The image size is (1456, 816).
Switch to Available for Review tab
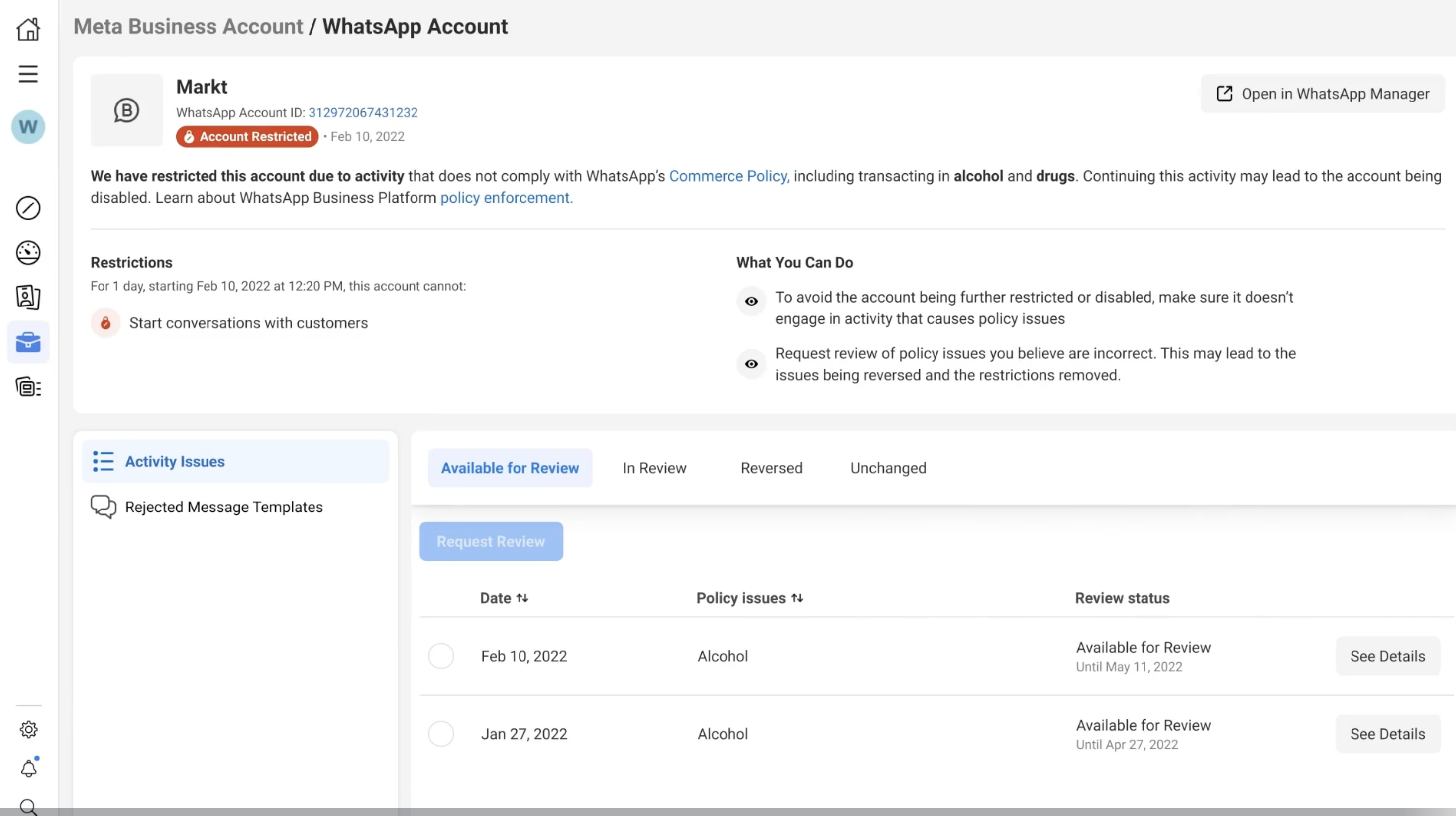[510, 468]
